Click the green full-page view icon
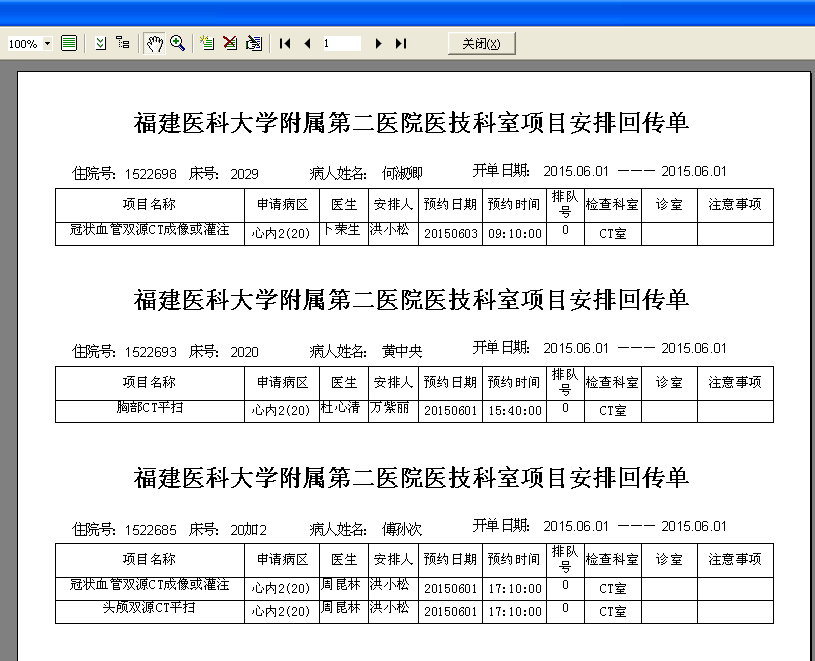Image resolution: width=815 pixels, height=661 pixels. 69,43
